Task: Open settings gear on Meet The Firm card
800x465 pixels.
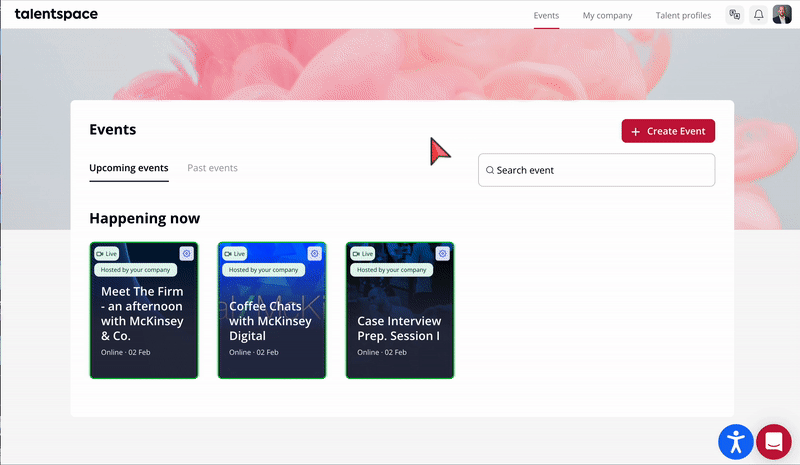Action: [187, 254]
